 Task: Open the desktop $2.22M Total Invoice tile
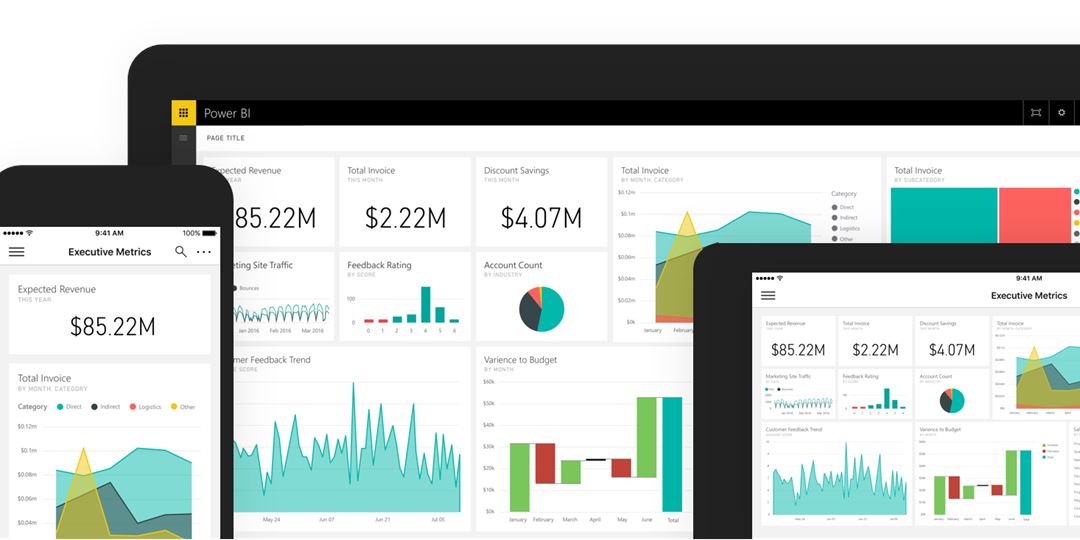pyautogui.click(x=405, y=203)
